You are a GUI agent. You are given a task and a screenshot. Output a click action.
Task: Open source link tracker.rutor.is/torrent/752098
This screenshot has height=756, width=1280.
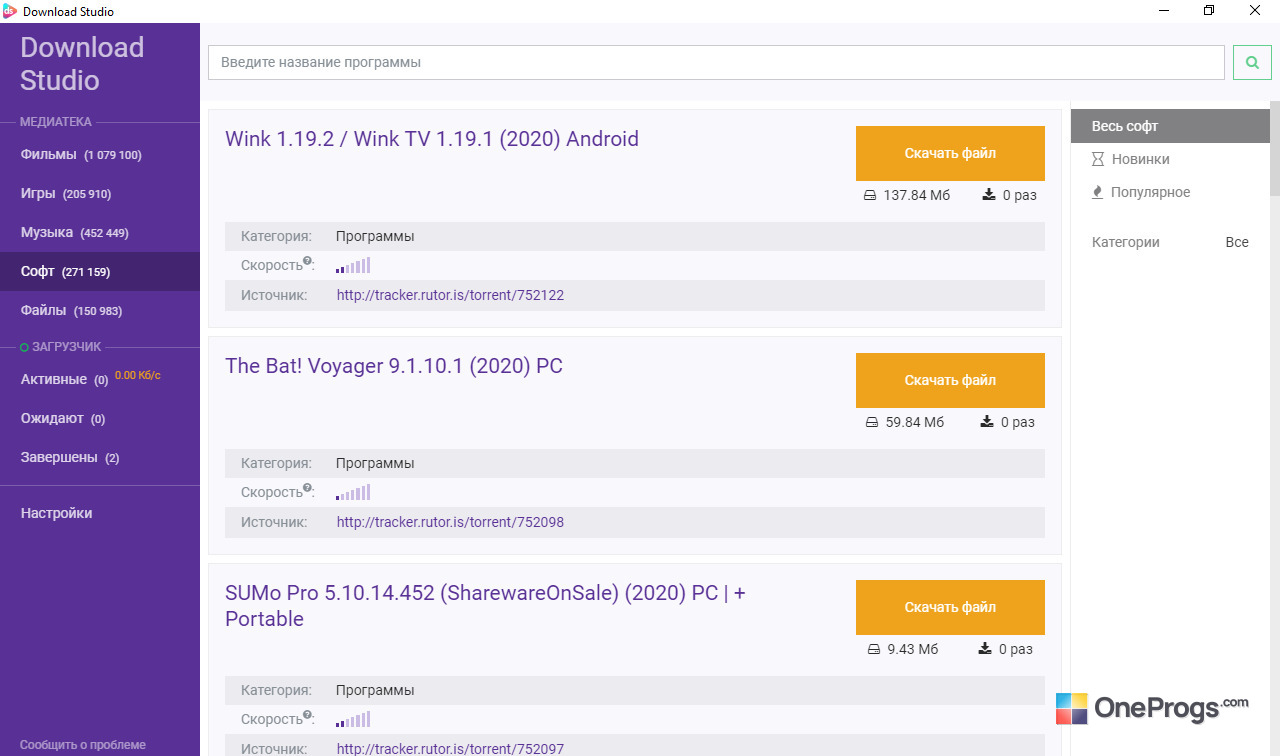(450, 523)
